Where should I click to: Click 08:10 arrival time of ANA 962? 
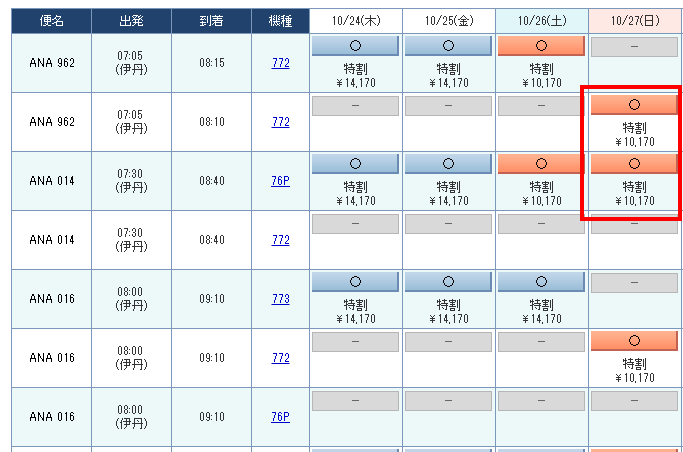coord(212,122)
